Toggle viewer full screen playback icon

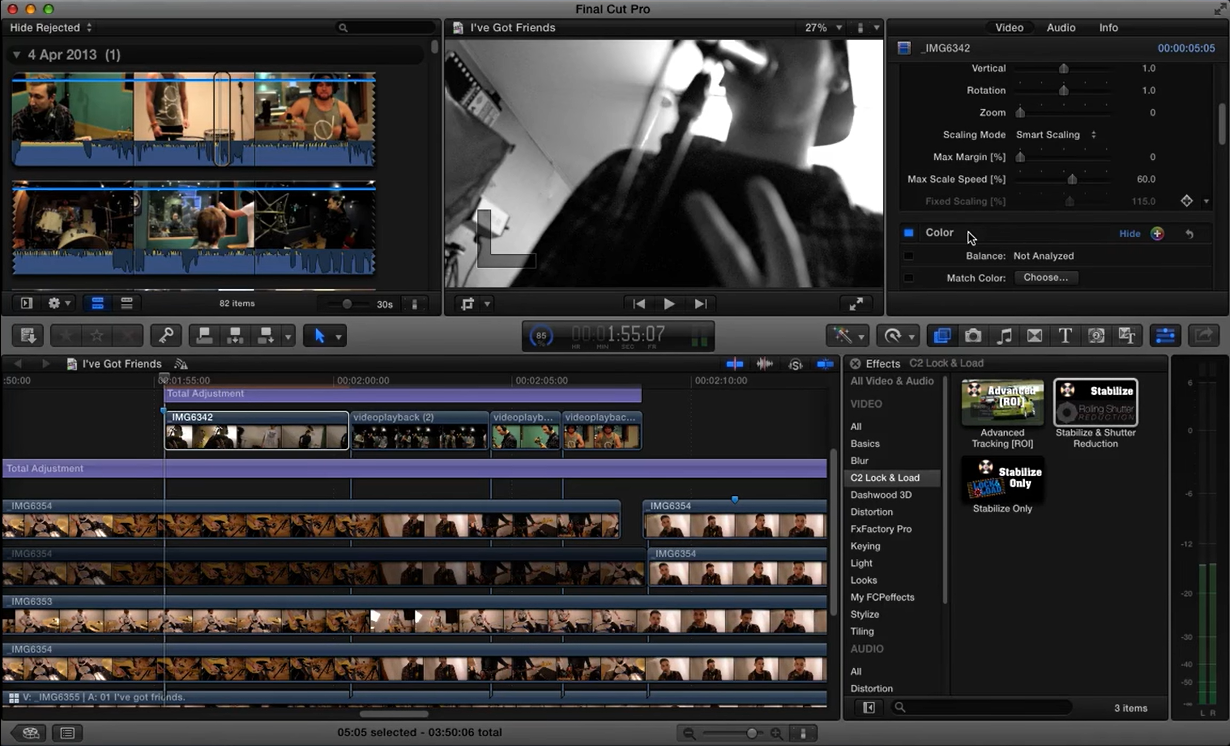click(x=856, y=304)
